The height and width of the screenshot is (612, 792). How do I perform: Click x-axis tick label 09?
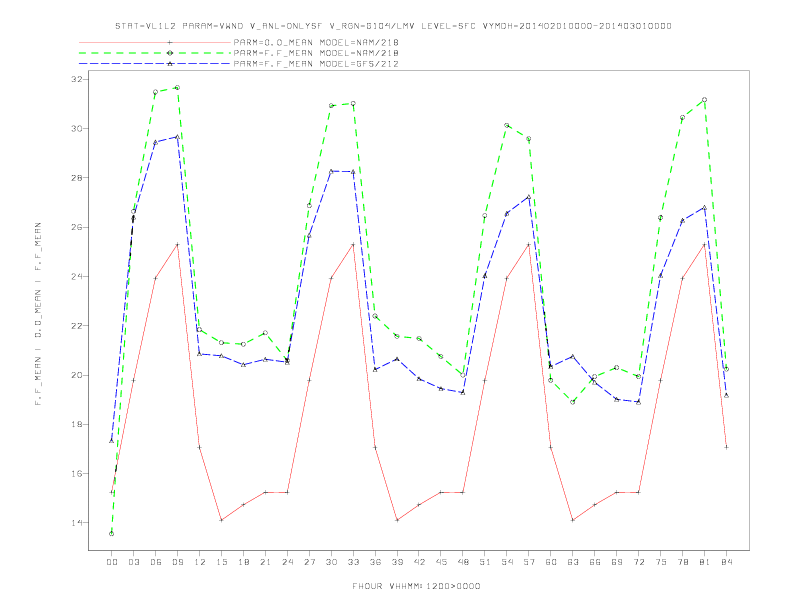(x=177, y=562)
